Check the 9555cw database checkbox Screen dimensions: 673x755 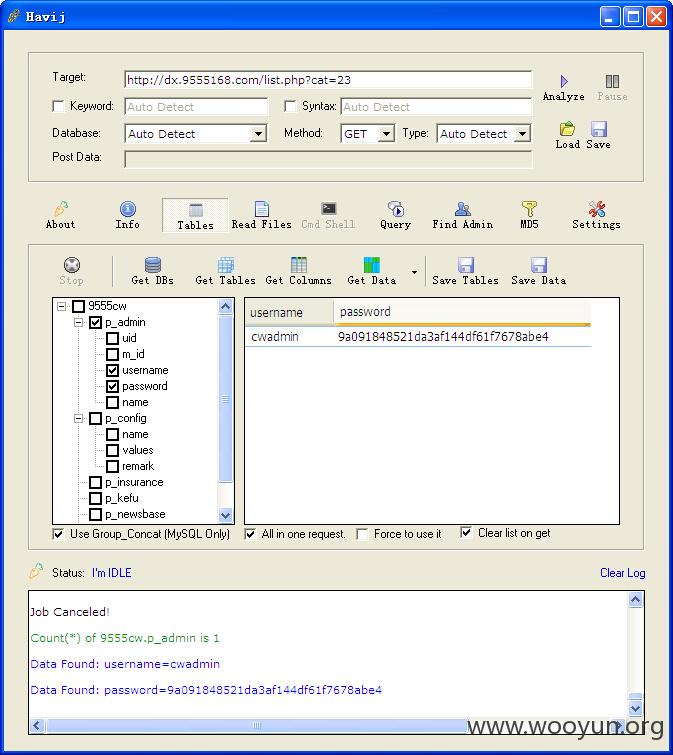point(78,306)
